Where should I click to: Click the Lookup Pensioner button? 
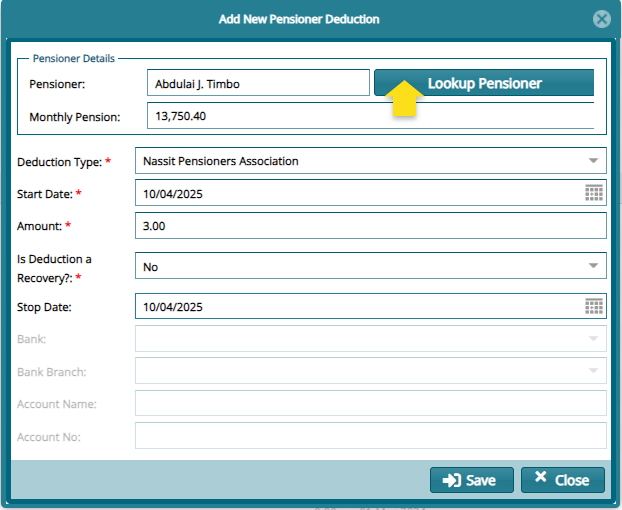pyautogui.click(x=484, y=83)
